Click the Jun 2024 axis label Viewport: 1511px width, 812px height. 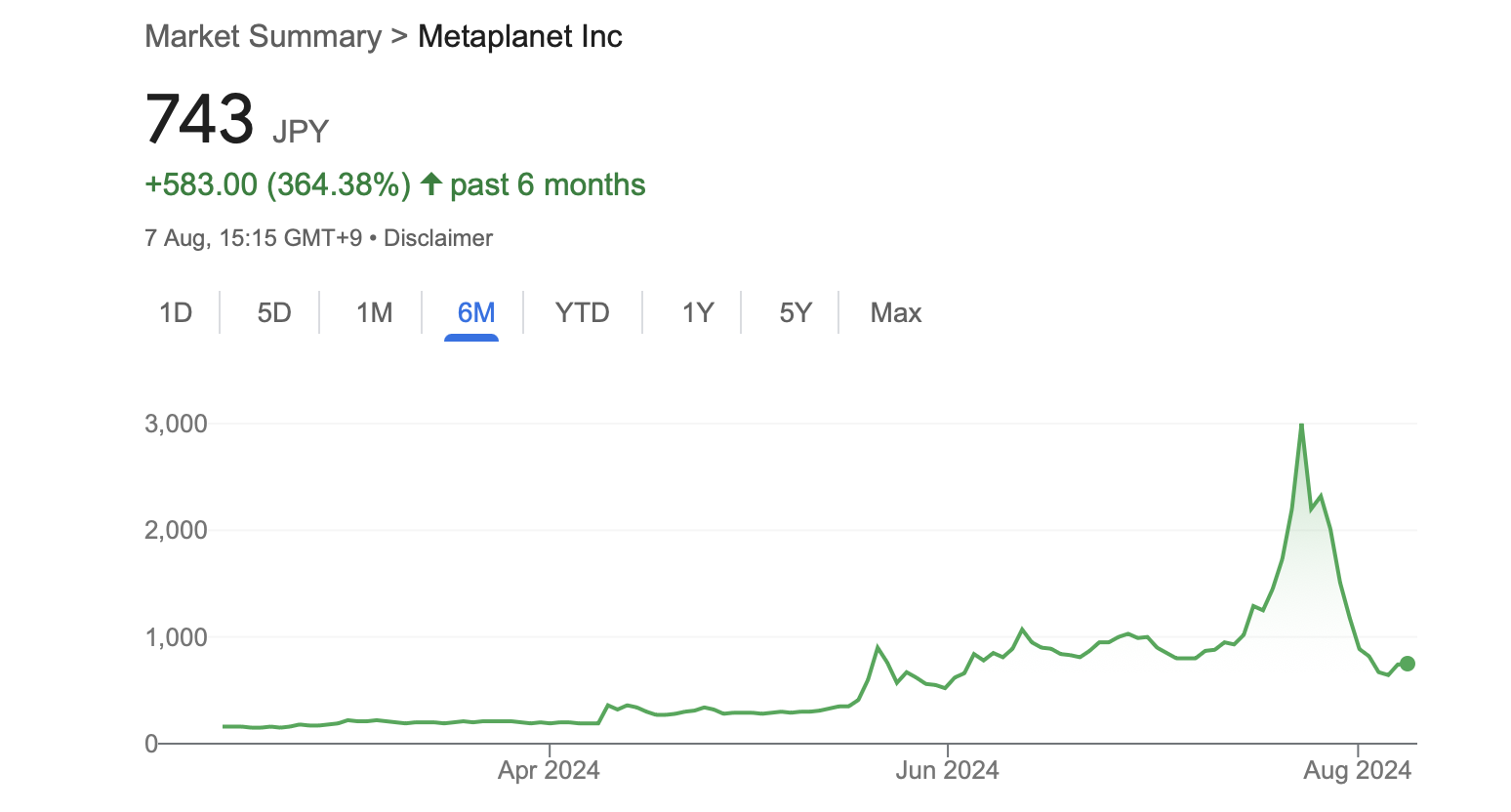point(946,770)
